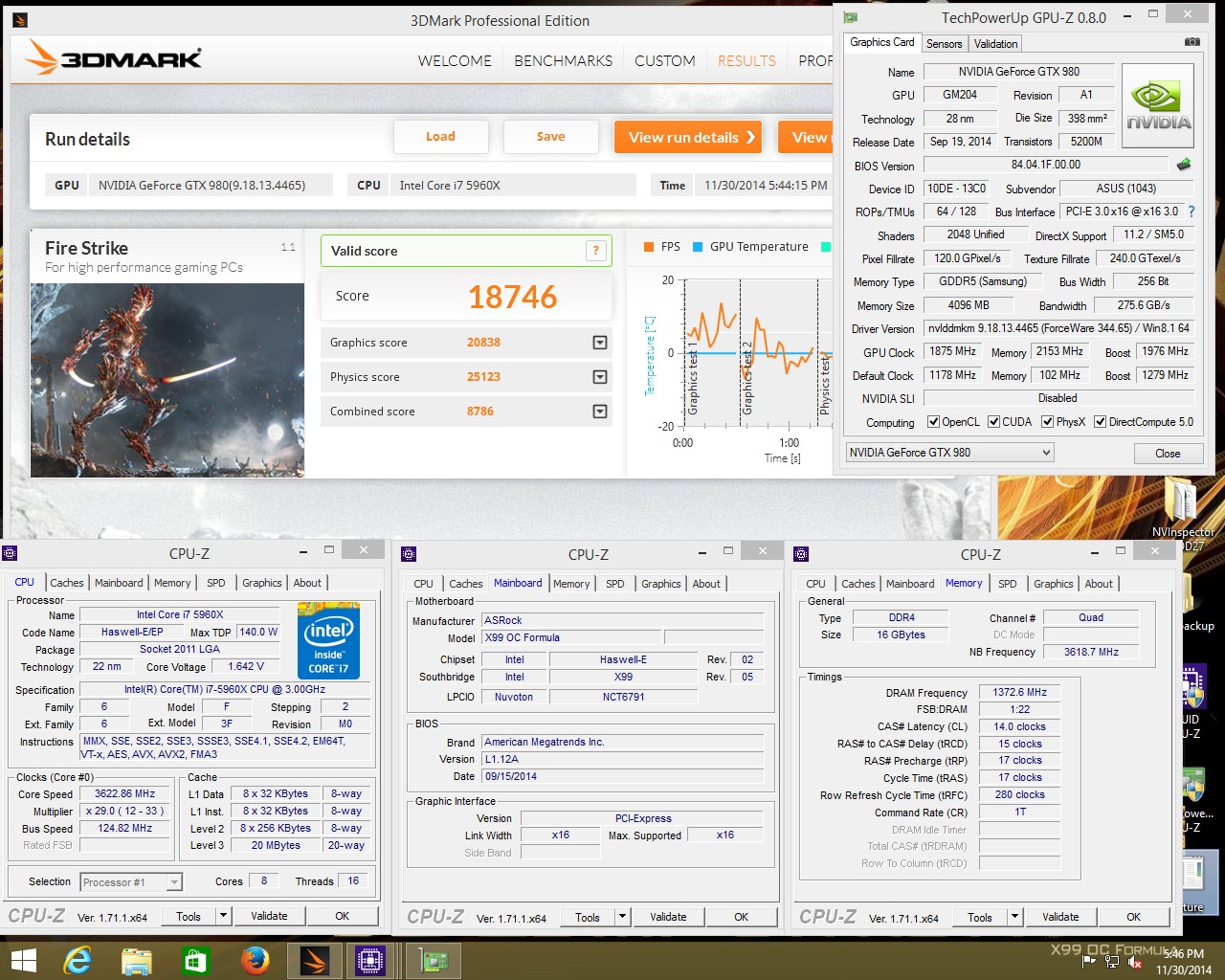Switch to GPU-Z via its taskbar icon
1225x980 pixels.
[x=434, y=960]
